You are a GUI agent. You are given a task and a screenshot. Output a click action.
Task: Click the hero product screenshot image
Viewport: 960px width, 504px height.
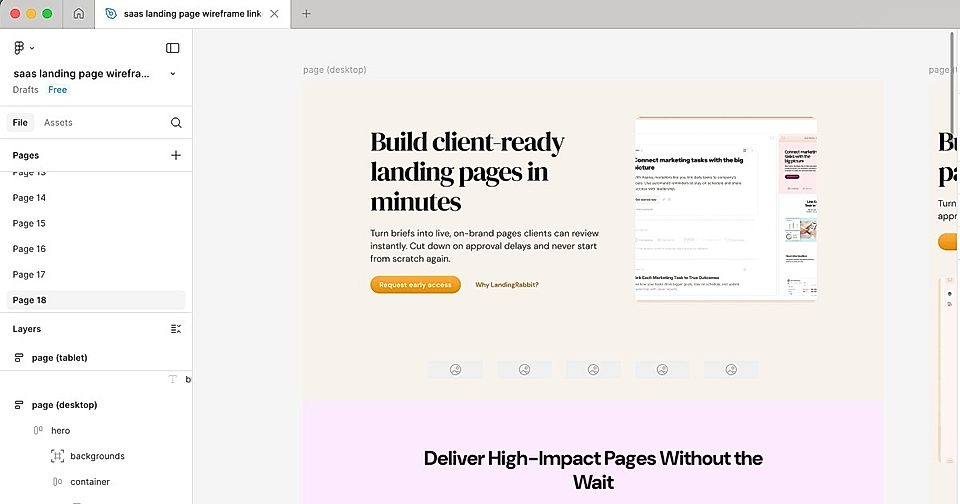[725, 209]
